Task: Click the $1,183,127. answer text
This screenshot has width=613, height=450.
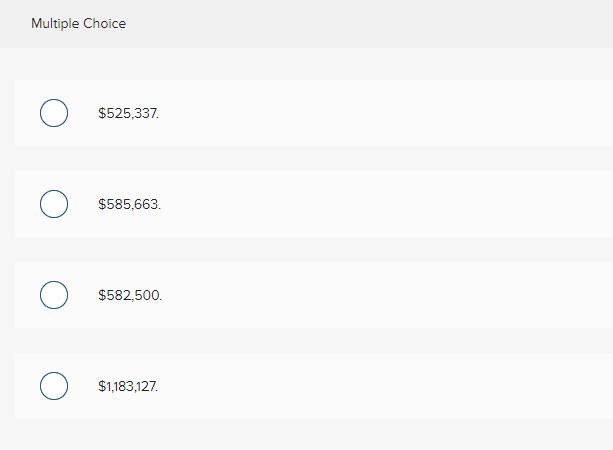Action: [128, 386]
